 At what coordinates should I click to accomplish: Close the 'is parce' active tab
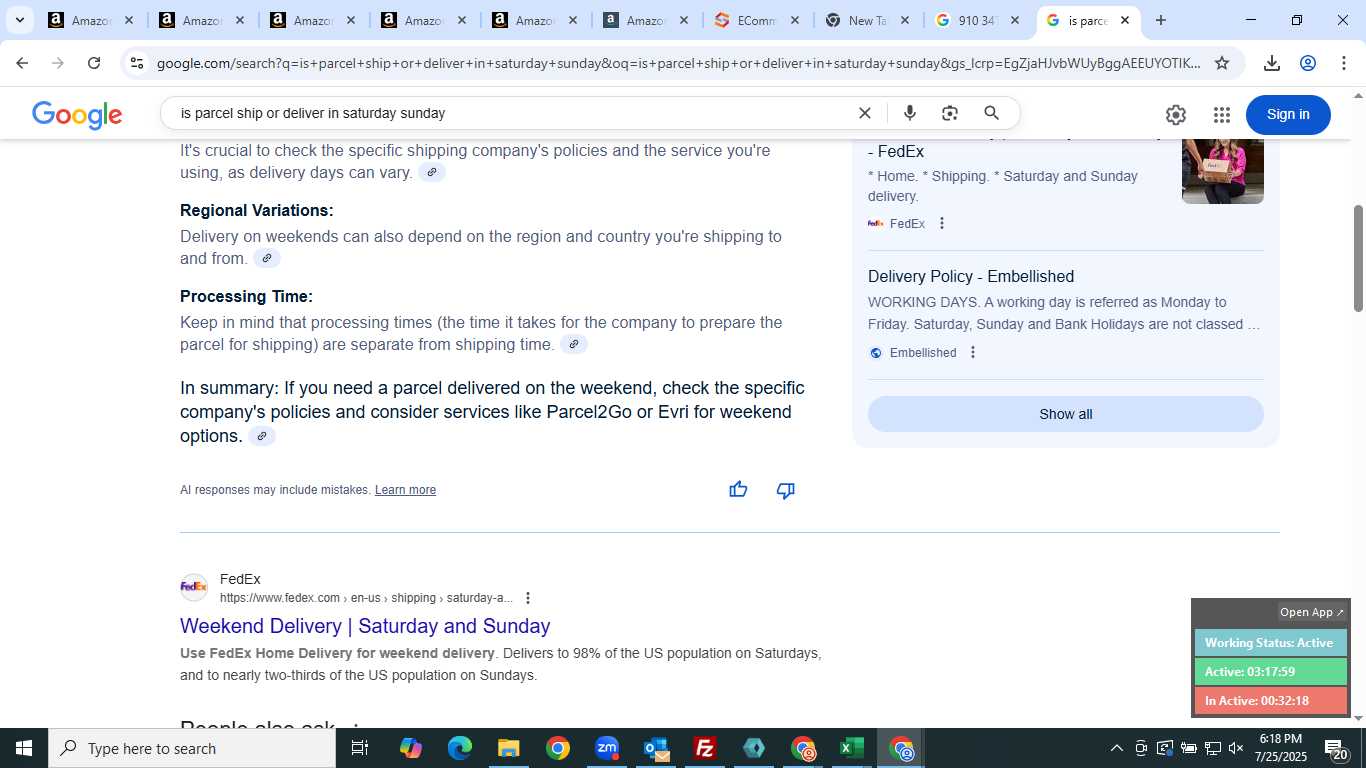tap(1124, 20)
